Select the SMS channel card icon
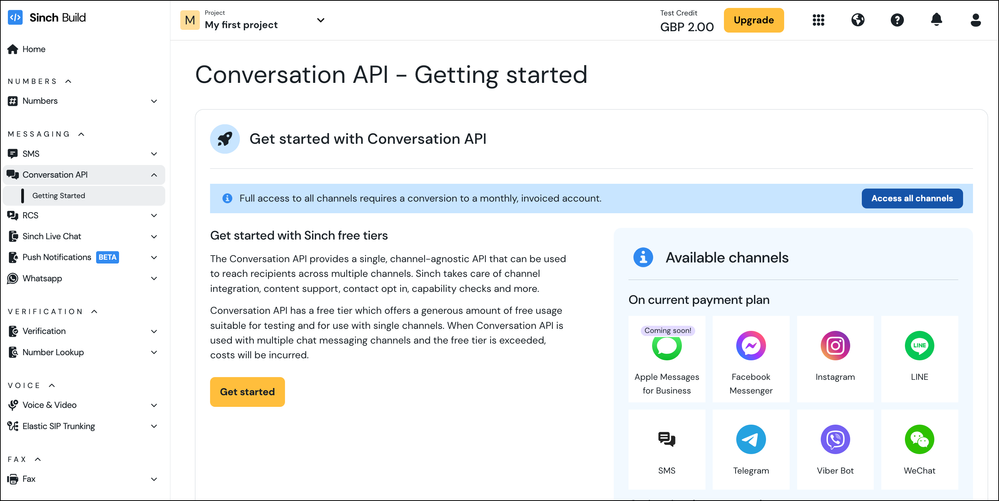The image size is (999, 501). [x=666, y=439]
